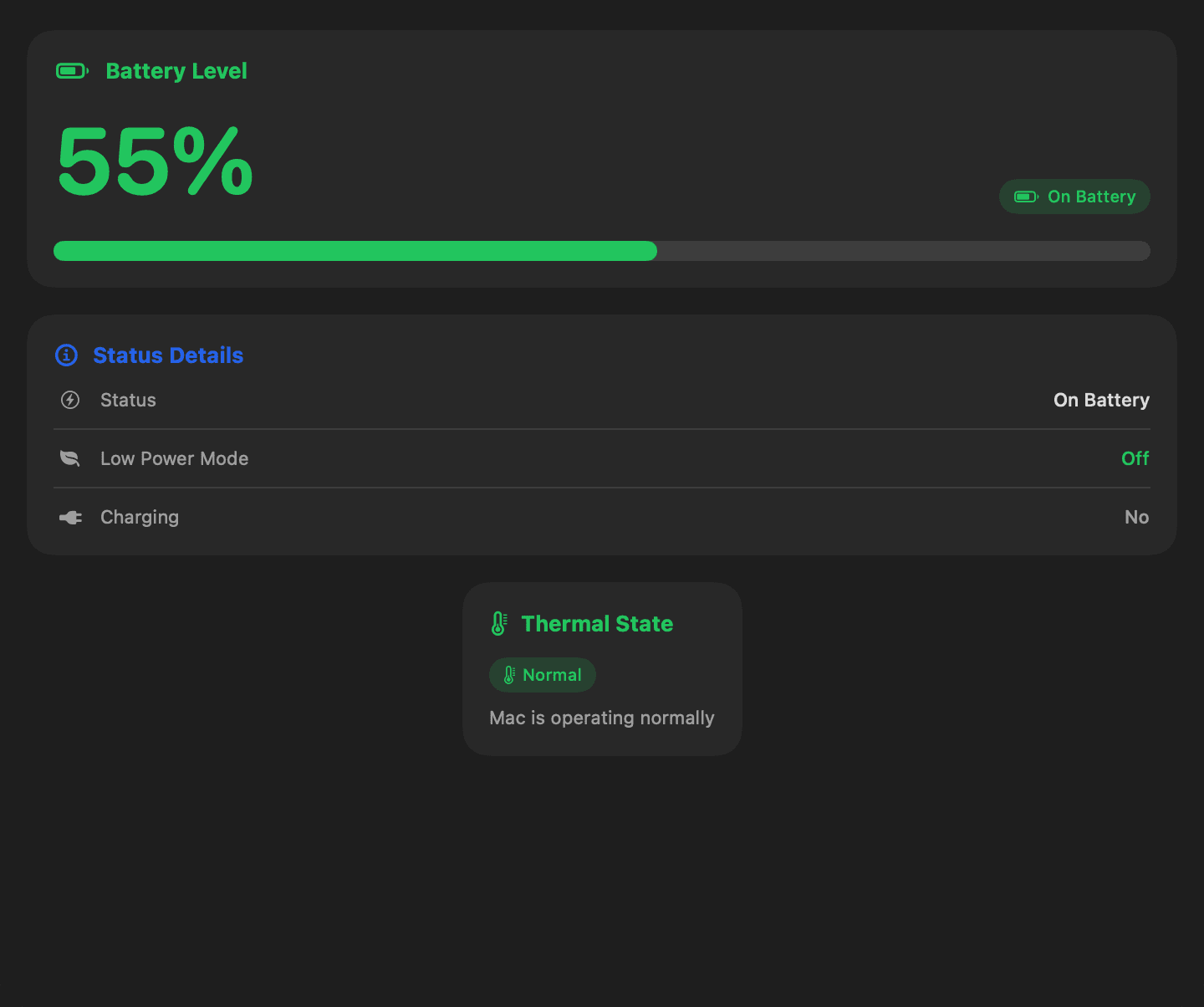Click the thermometer icon inside Normal badge

pos(508,675)
